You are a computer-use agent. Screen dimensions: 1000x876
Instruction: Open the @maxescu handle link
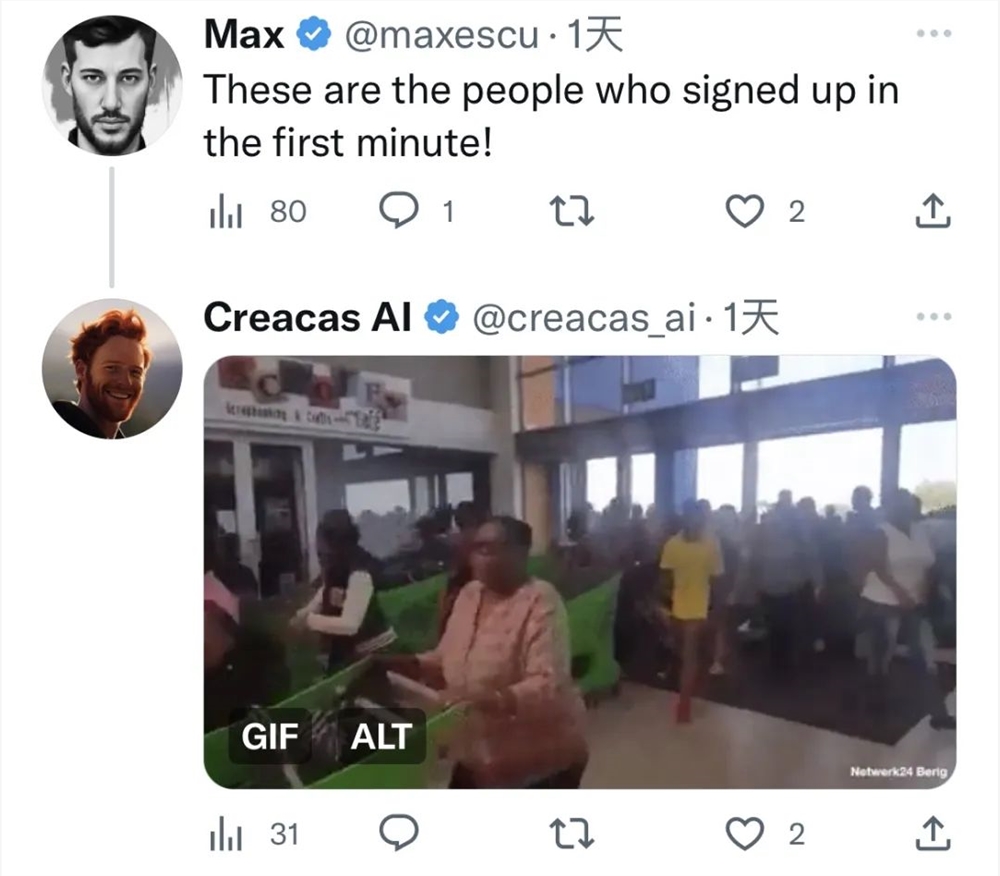pyautogui.click(x=441, y=34)
